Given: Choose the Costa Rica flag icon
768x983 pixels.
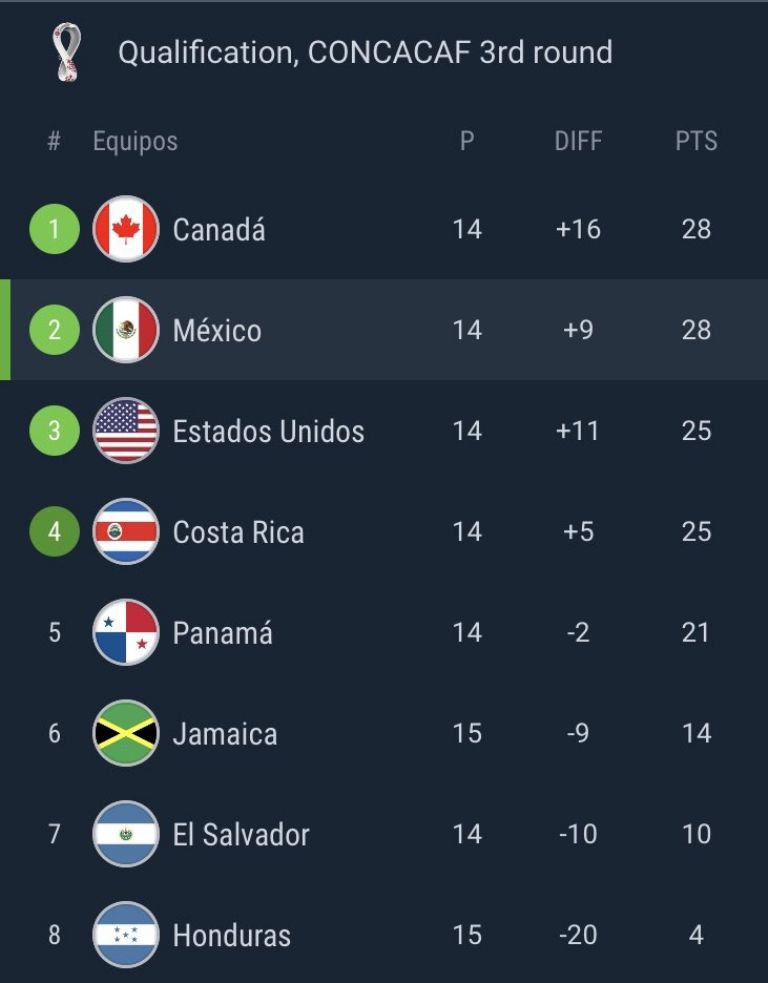Looking at the screenshot, I should [x=126, y=532].
